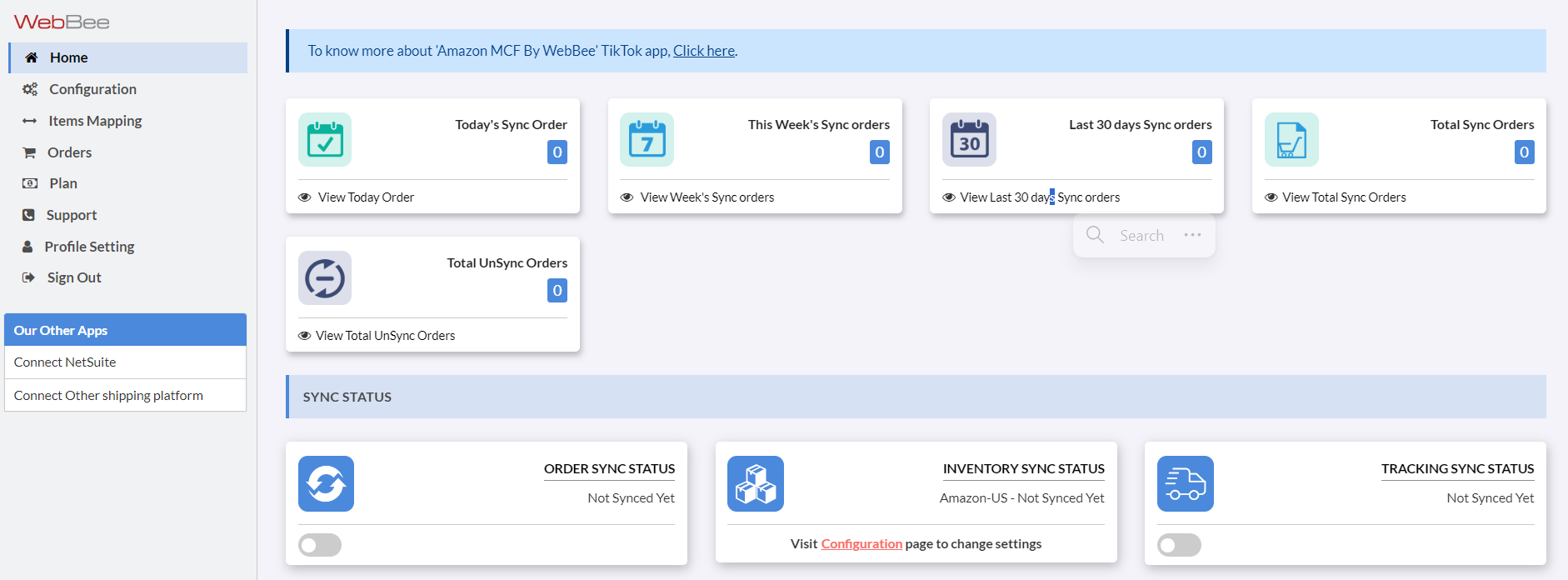Click the Inventory Sync Status boxes icon

(x=756, y=483)
